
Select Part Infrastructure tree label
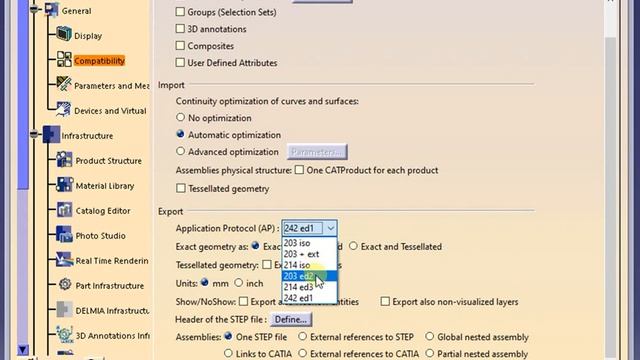[110, 286]
